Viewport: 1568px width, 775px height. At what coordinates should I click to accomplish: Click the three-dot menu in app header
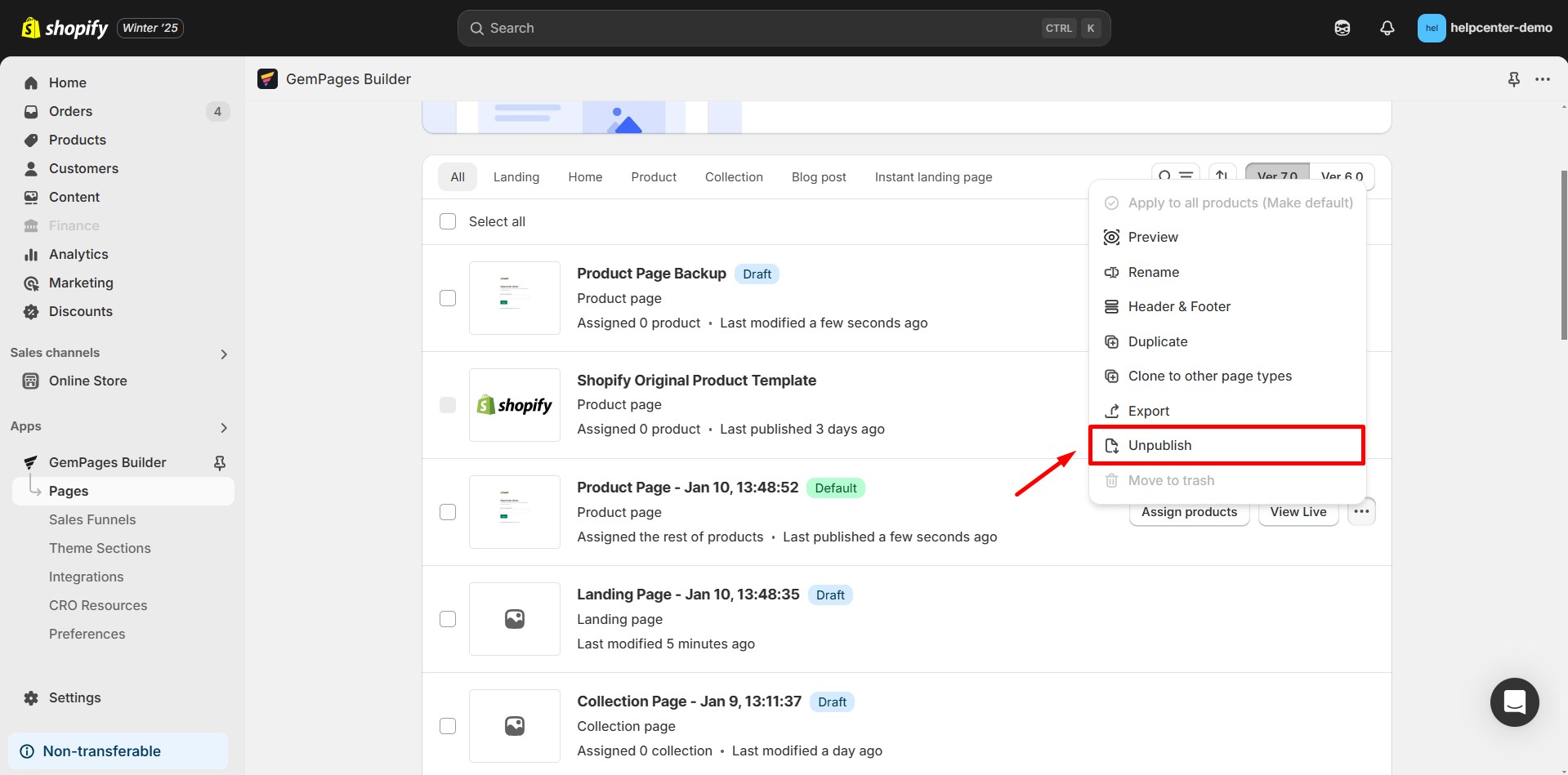(x=1542, y=79)
